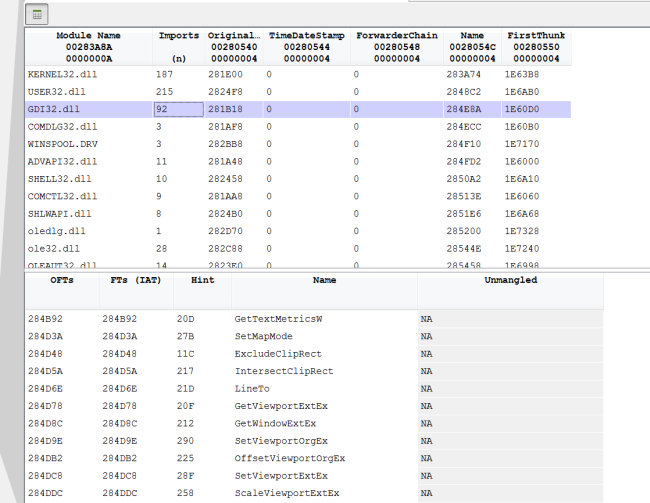Select the SetViewportOrgEx function row

(x=314, y=441)
